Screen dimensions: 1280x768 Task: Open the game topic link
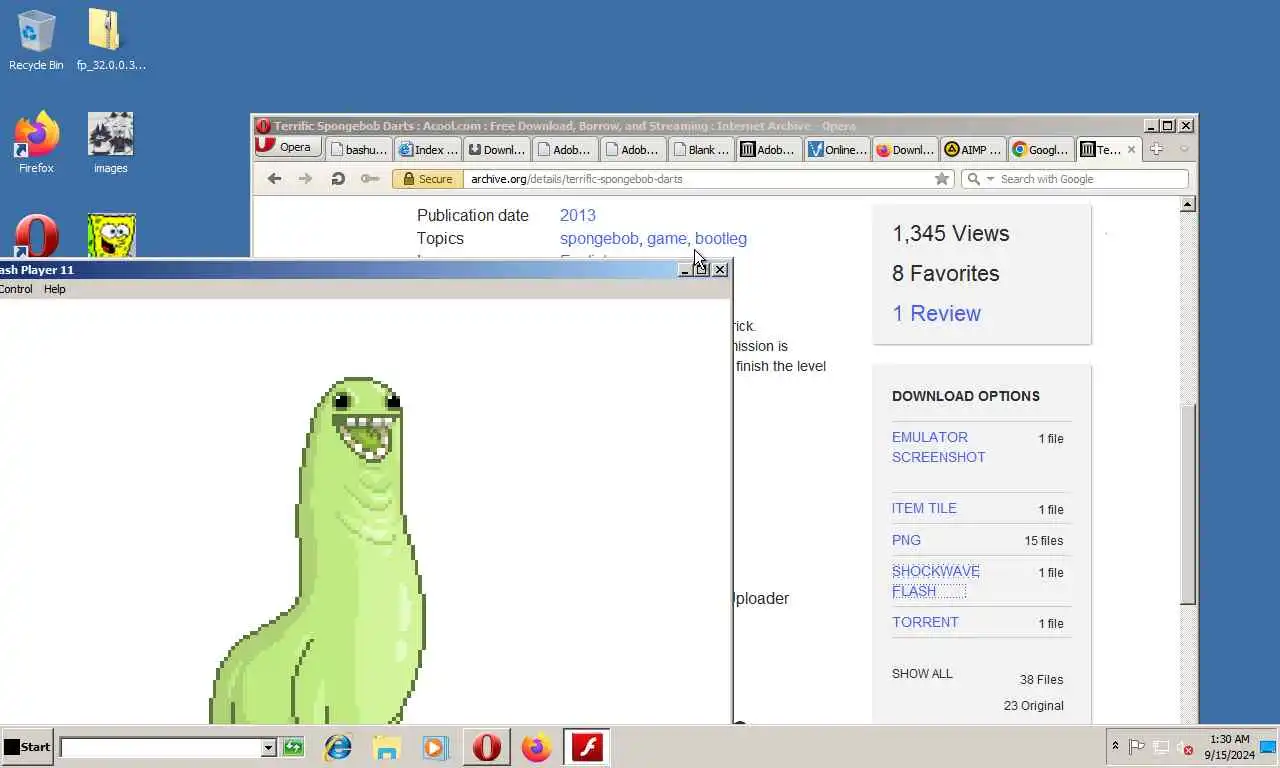(666, 238)
